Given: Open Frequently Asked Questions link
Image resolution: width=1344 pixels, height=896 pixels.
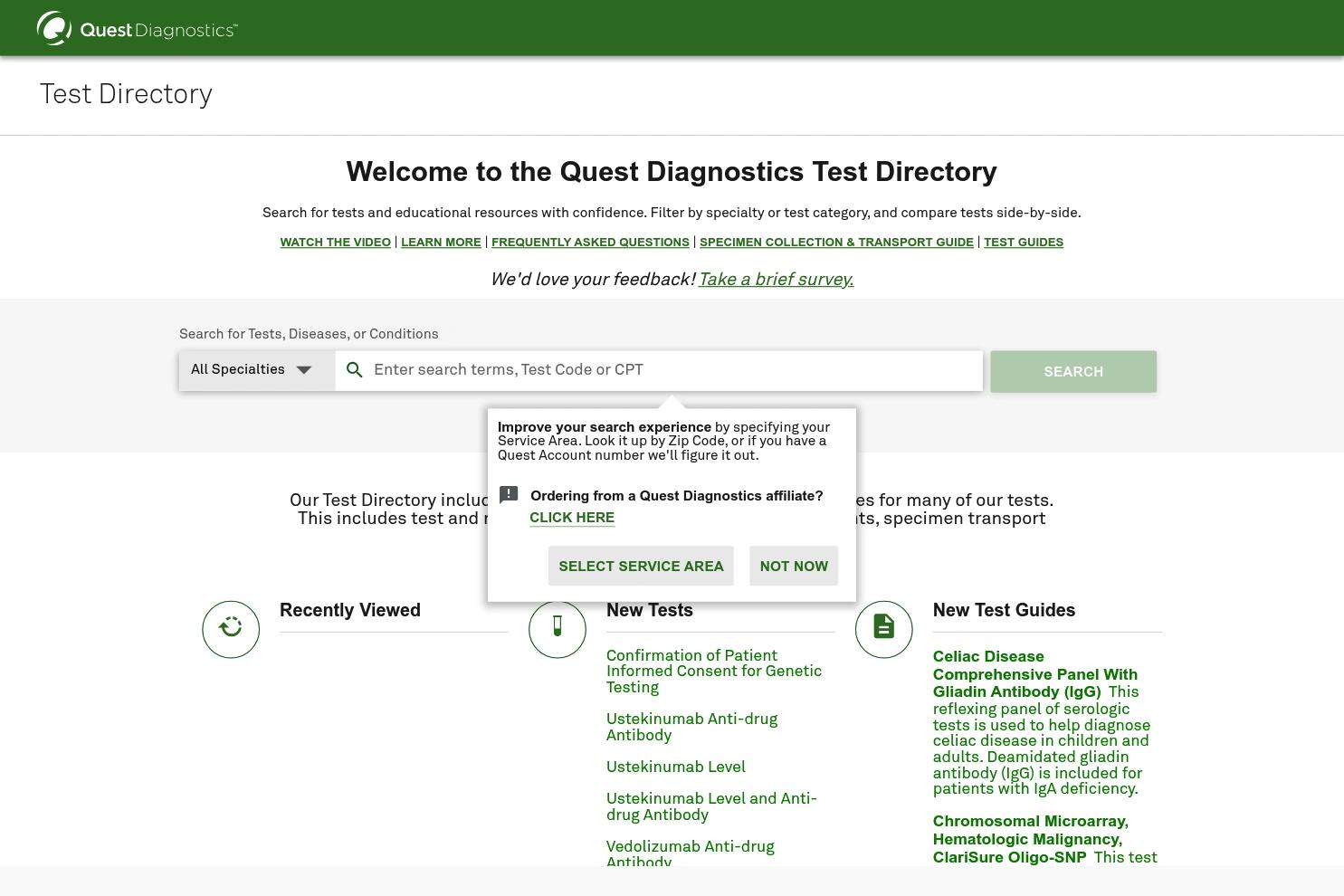Looking at the screenshot, I should click(590, 243).
